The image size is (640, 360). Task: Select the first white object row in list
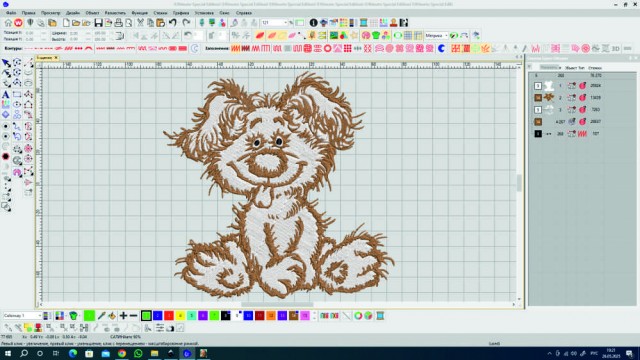click(582, 86)
